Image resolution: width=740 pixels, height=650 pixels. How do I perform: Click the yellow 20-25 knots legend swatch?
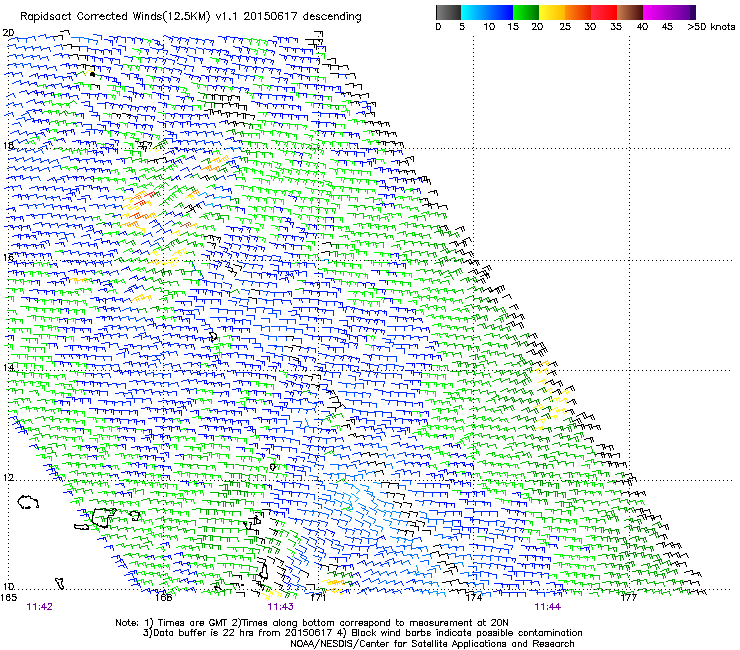[x=552, y=12]
